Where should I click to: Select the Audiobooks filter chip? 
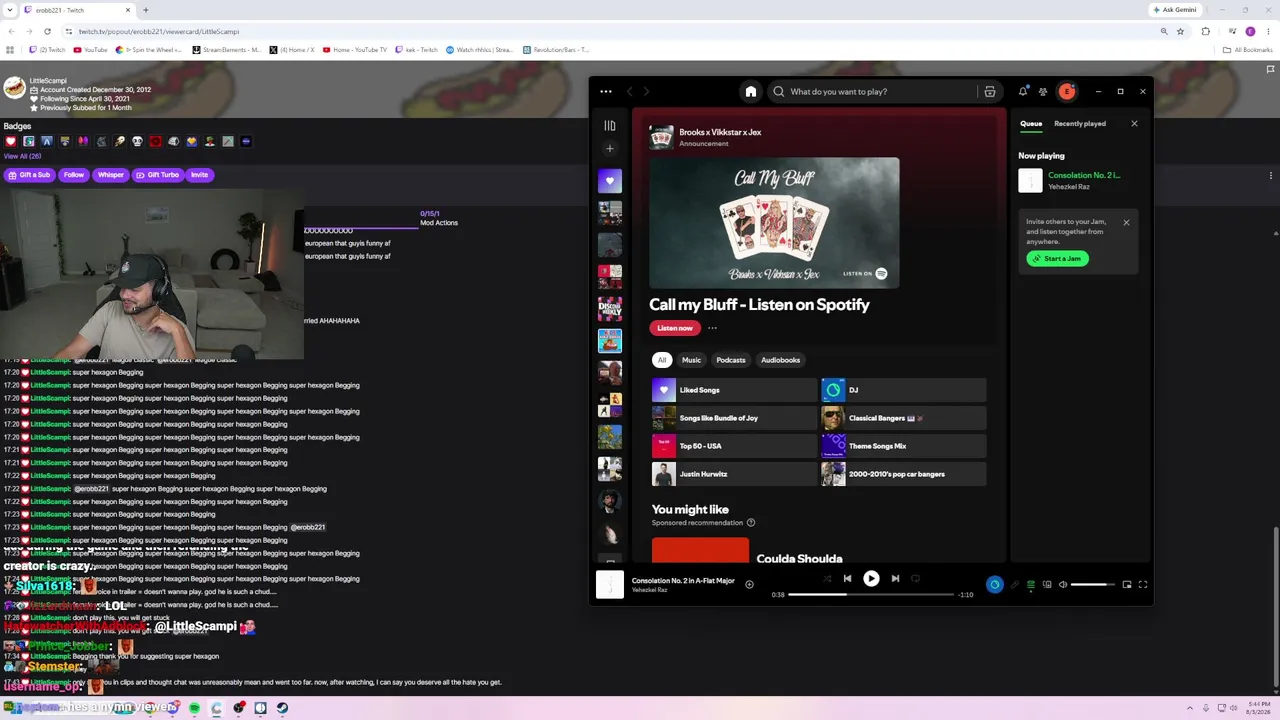pyautogui.click(x=781, y=360)
